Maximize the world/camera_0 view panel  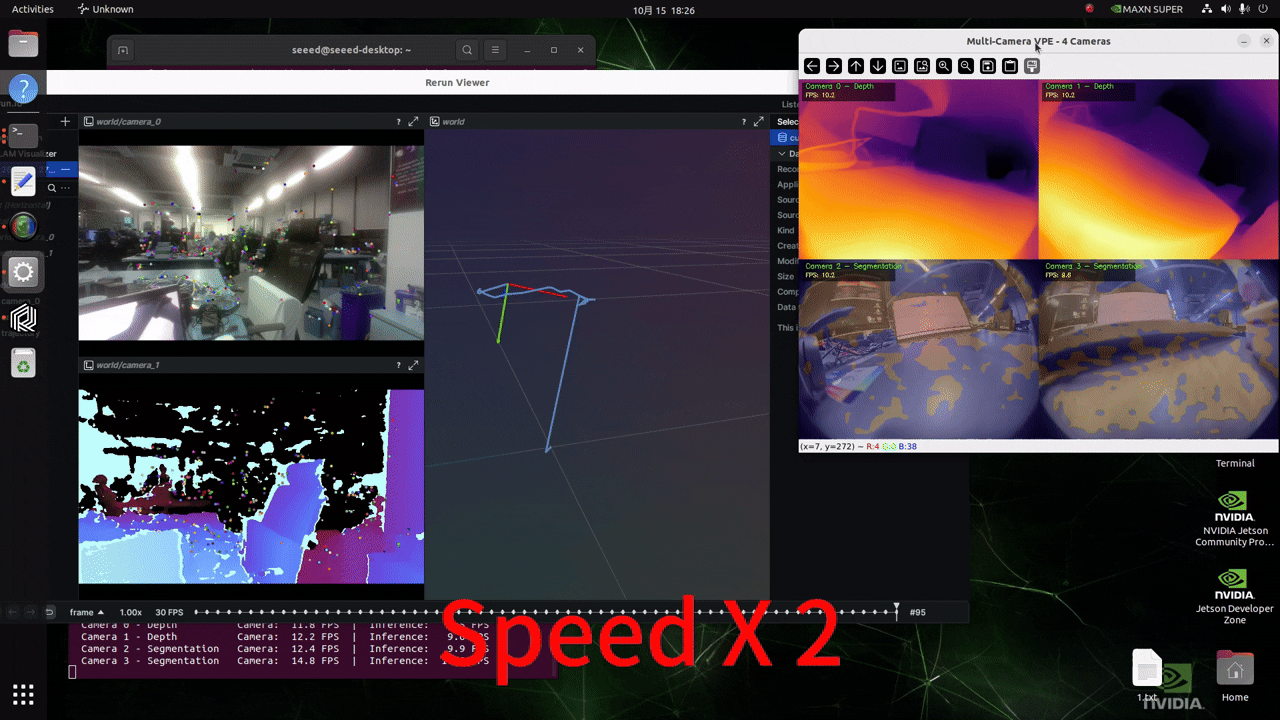414,122
